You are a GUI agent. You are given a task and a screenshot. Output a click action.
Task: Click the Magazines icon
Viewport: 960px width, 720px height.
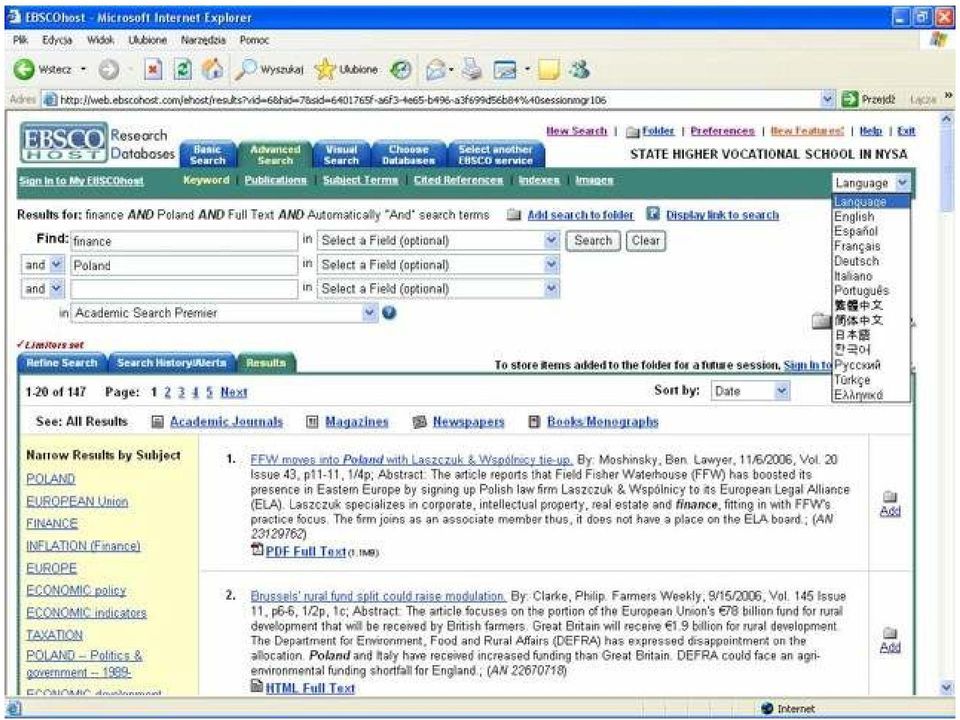[312, 422]
